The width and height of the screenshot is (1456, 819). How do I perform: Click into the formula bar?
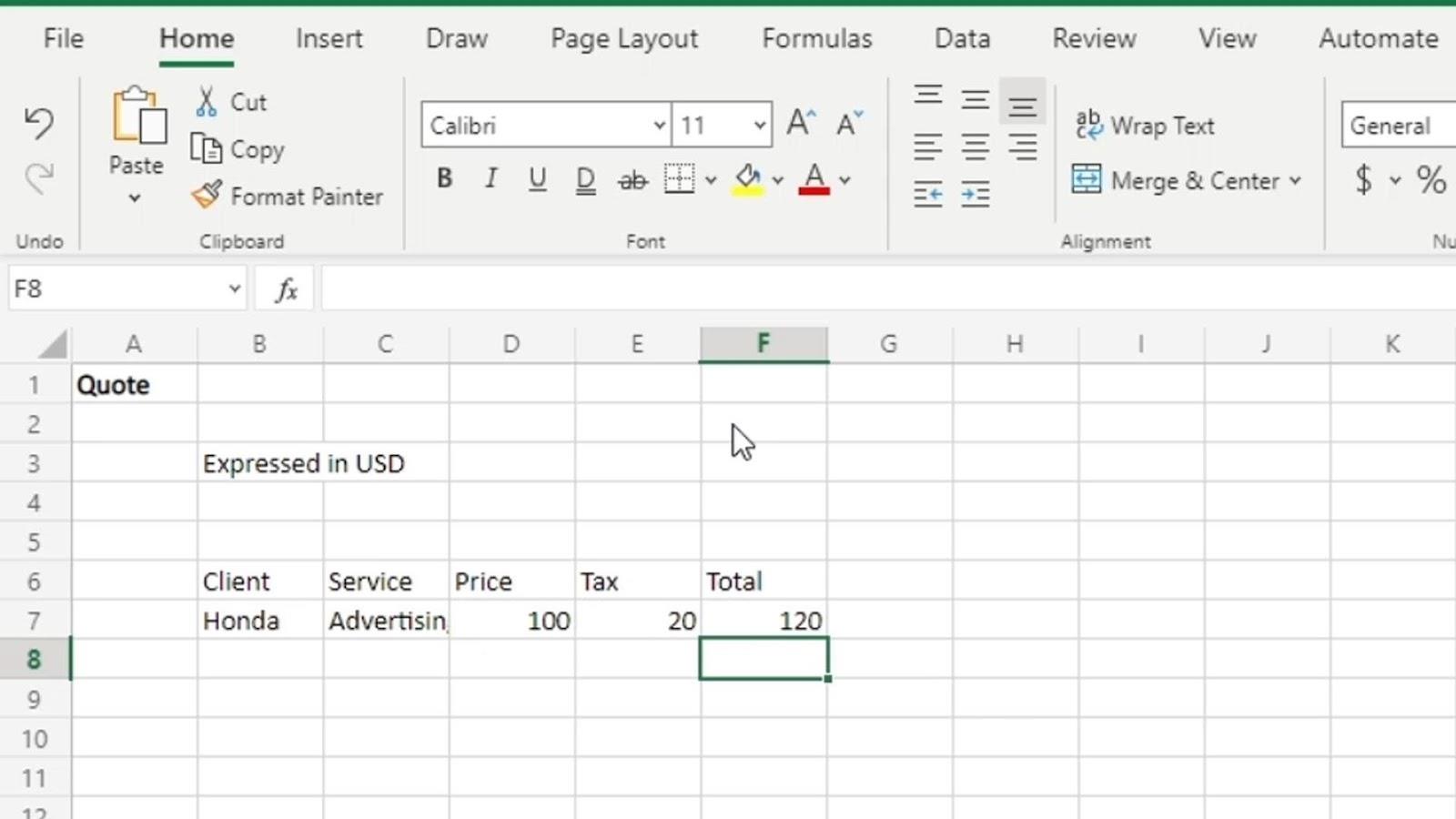coord(888,288)
